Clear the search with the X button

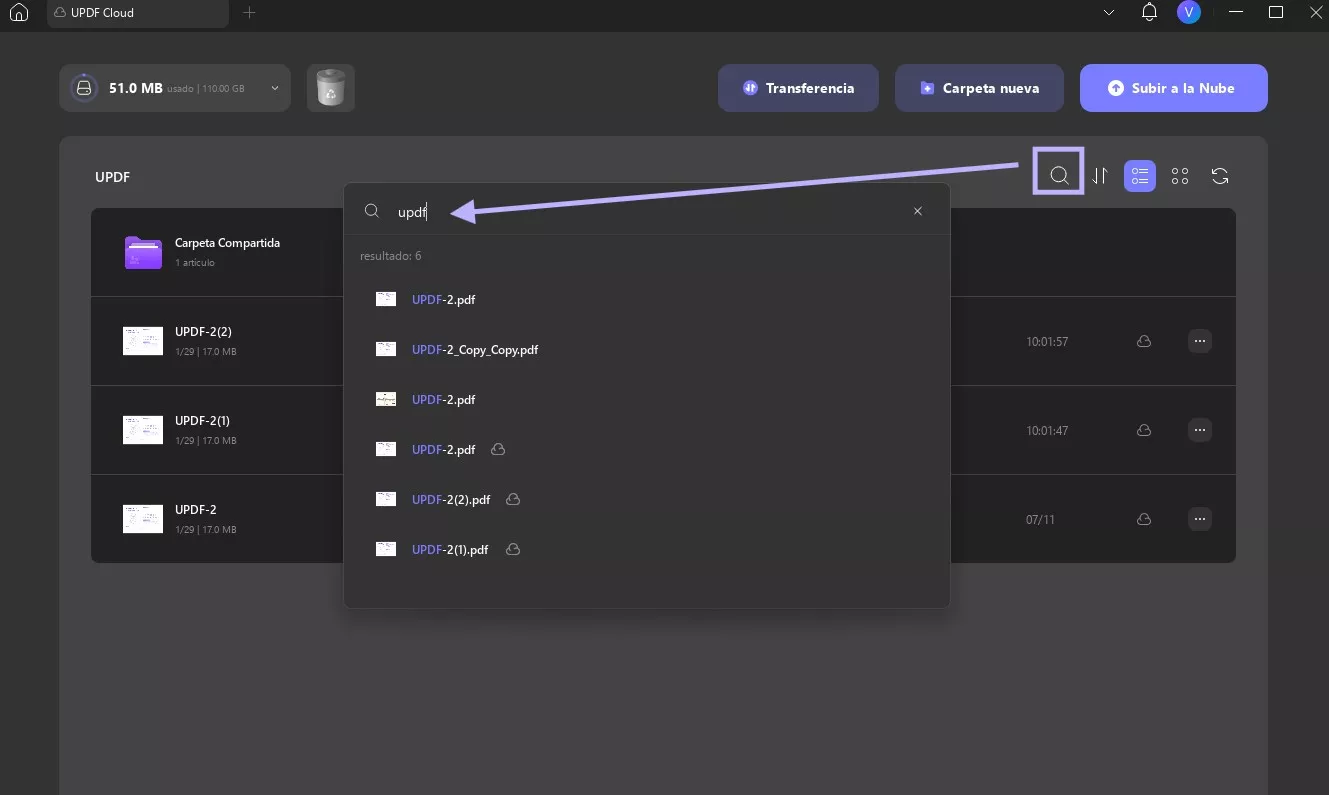pyautogui.click(x=918, y=211)
